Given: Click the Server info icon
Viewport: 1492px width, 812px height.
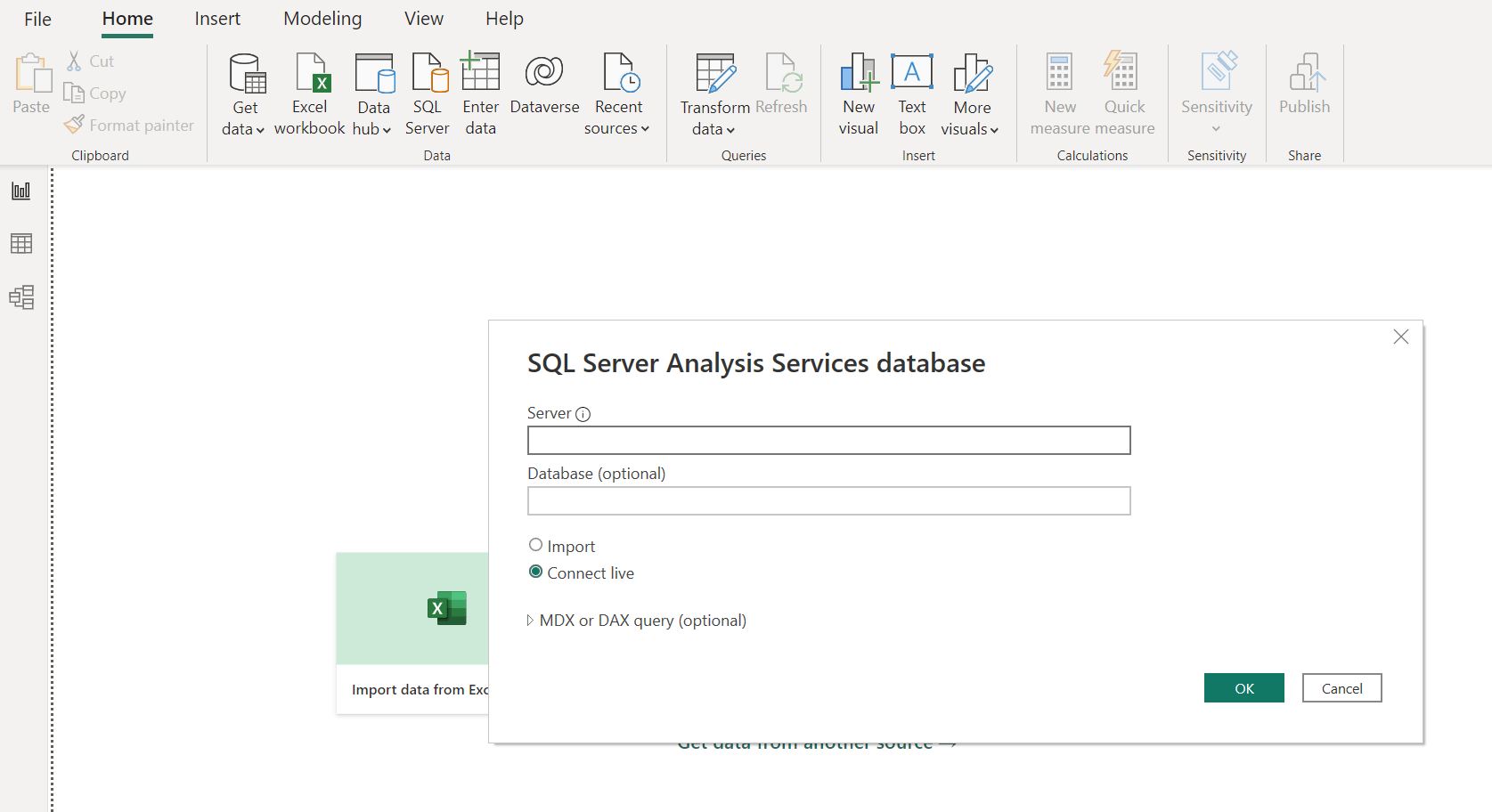Looking at the screenshot, I should [x=583, y=414].
